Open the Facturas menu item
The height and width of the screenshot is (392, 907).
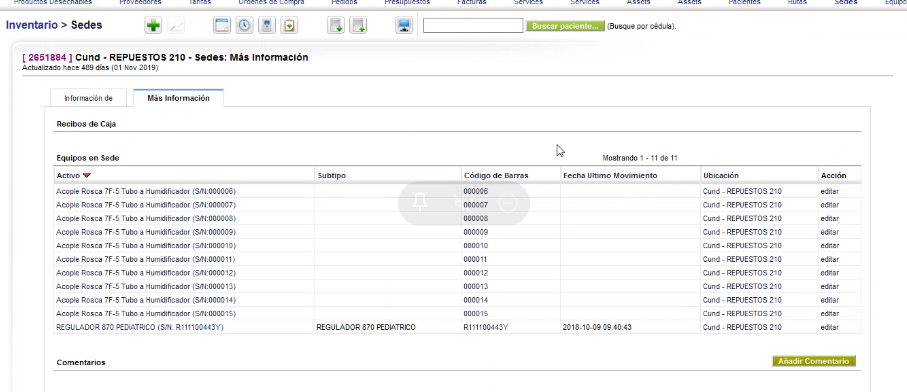pyautogui.click(x=472, y=2)
